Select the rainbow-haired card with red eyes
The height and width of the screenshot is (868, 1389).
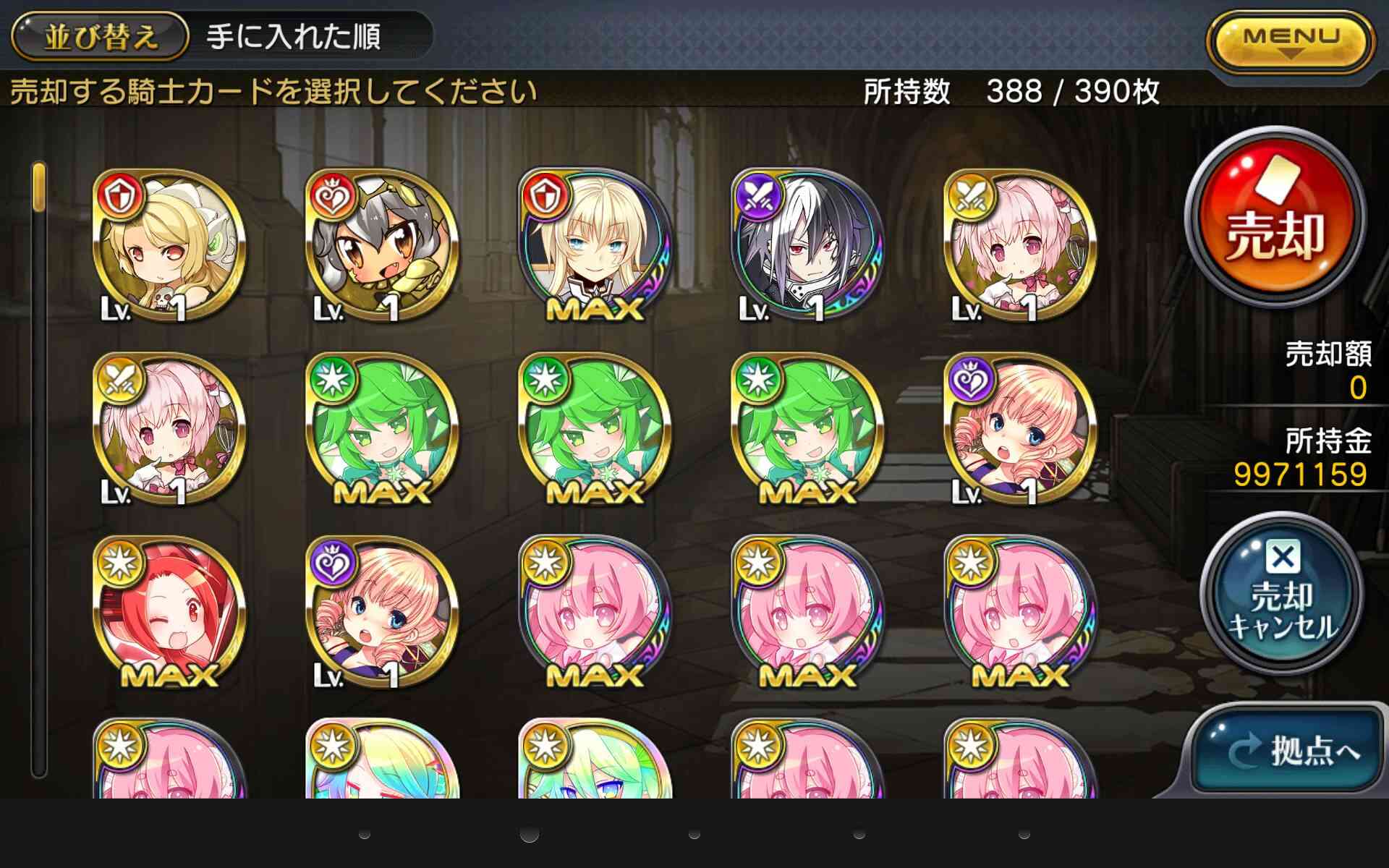(x=383, y=758)
